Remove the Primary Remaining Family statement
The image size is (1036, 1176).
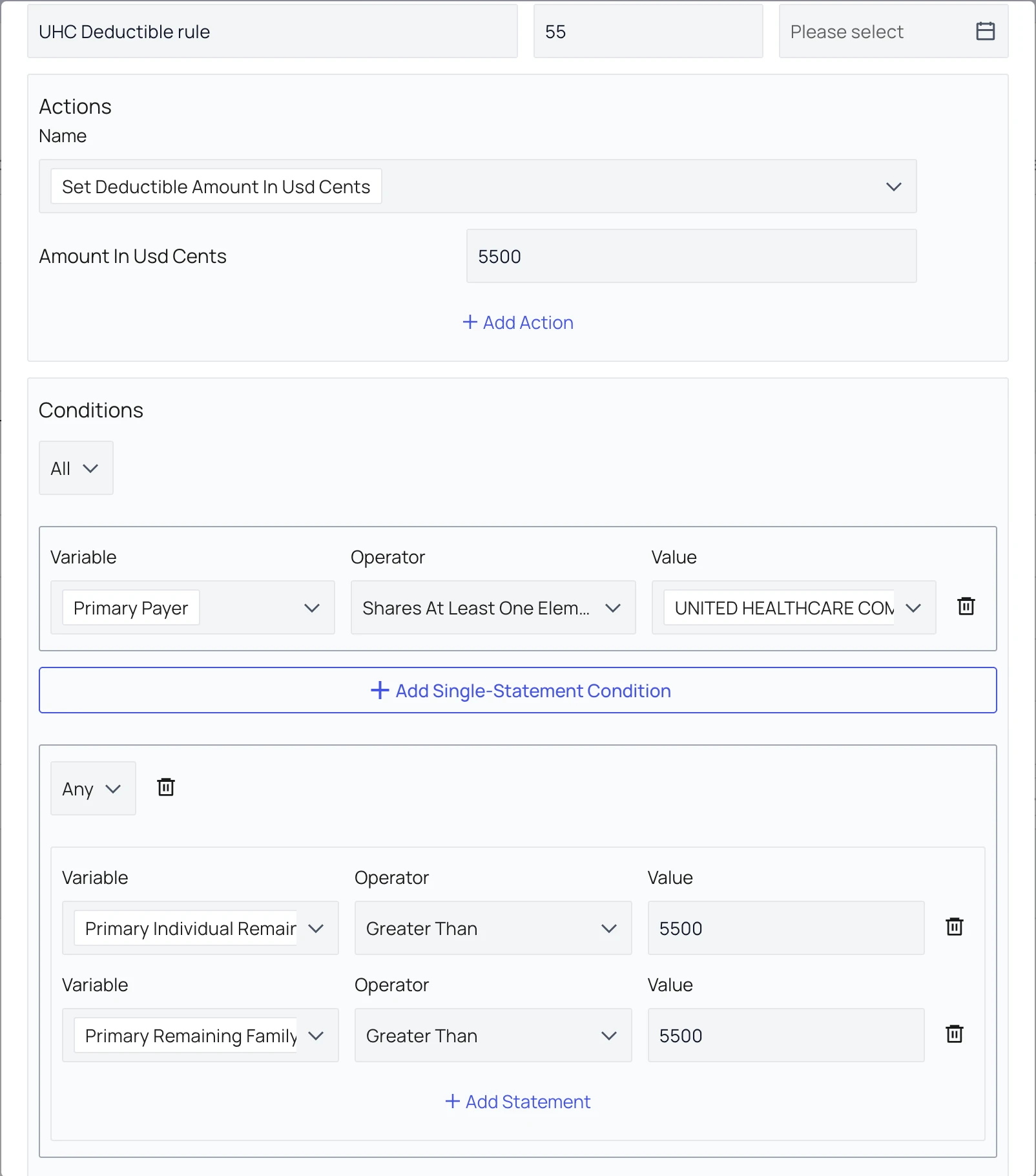(x=955, y=1034)
